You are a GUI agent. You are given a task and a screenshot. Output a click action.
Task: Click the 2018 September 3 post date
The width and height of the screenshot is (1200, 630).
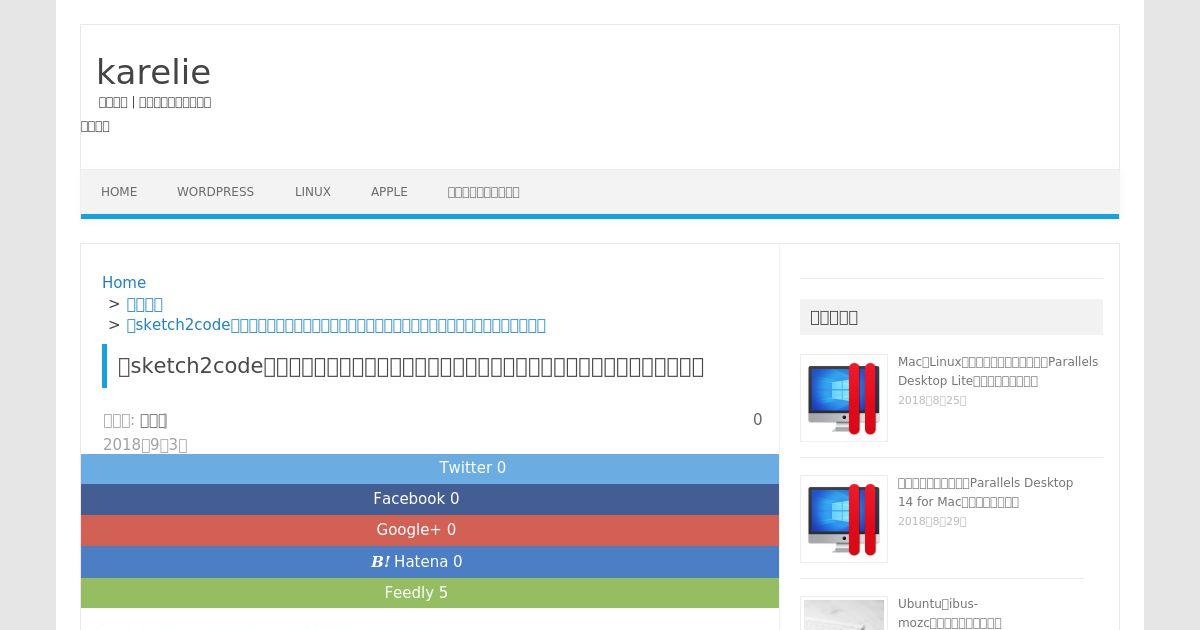point(145,445)
